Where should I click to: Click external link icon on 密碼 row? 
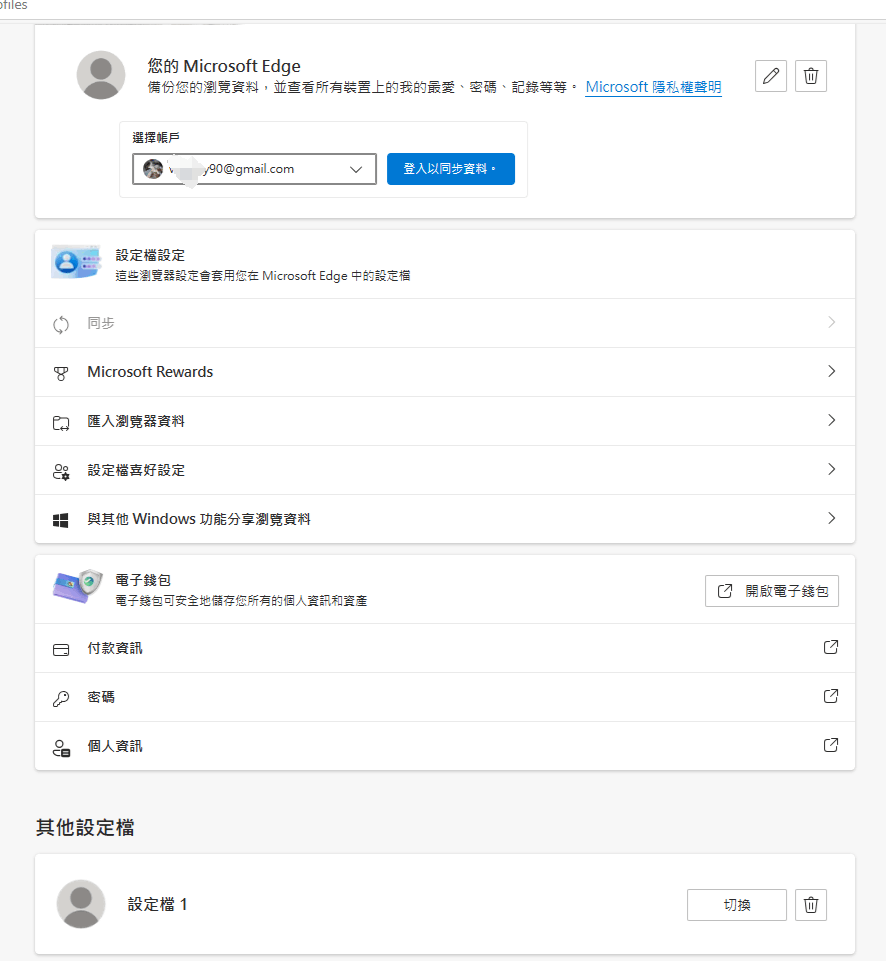830,696
